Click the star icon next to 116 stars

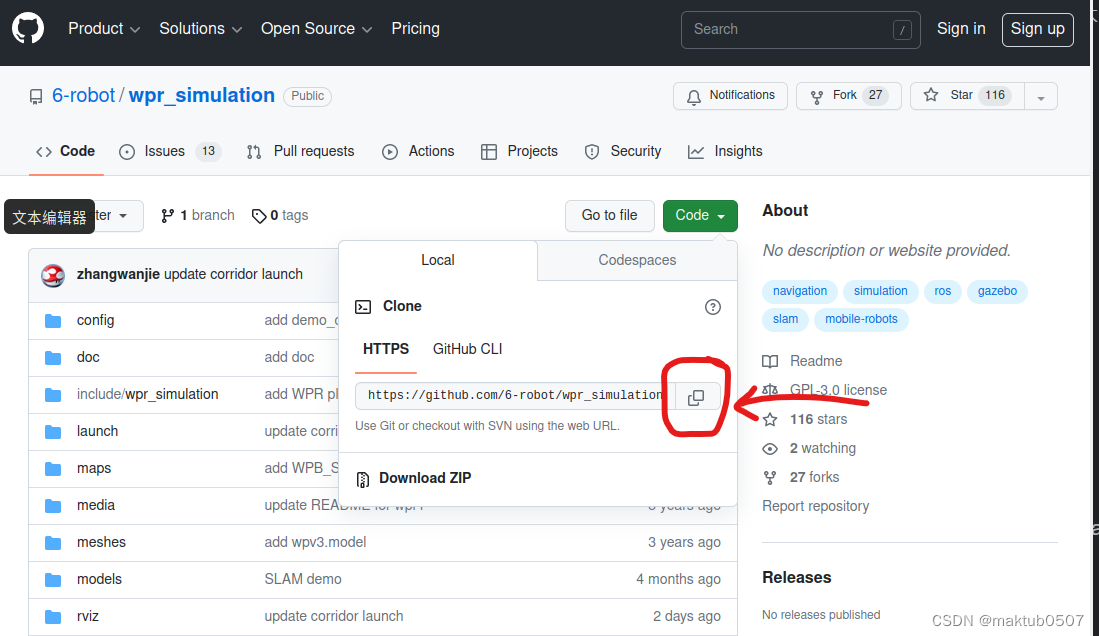[770, 419]
